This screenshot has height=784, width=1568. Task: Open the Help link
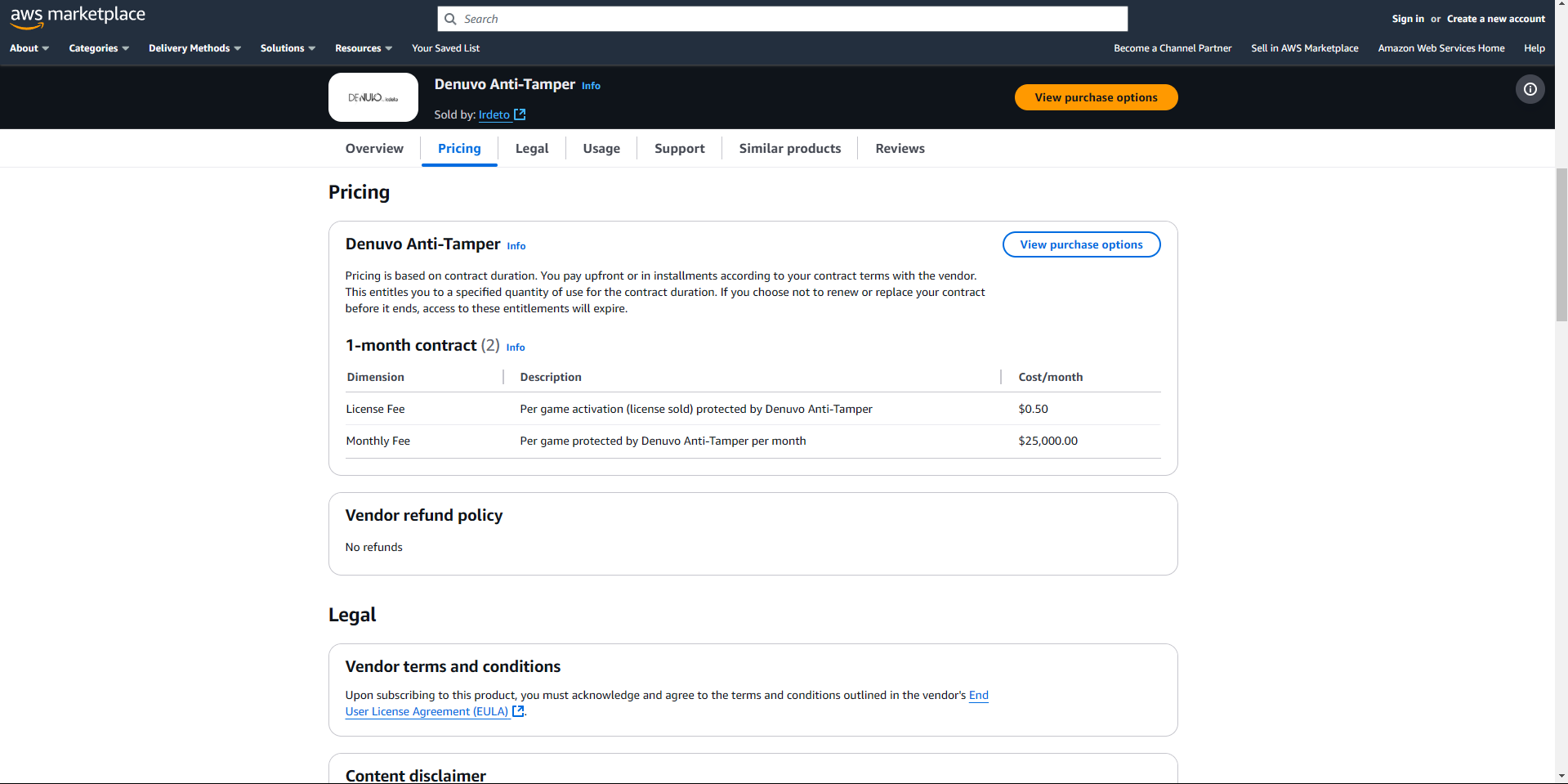[x=1534, y=48]
